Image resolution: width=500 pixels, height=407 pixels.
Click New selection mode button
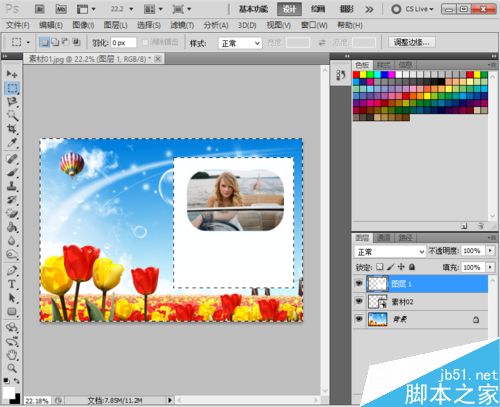pyautogui.click(x=44, y=42)
